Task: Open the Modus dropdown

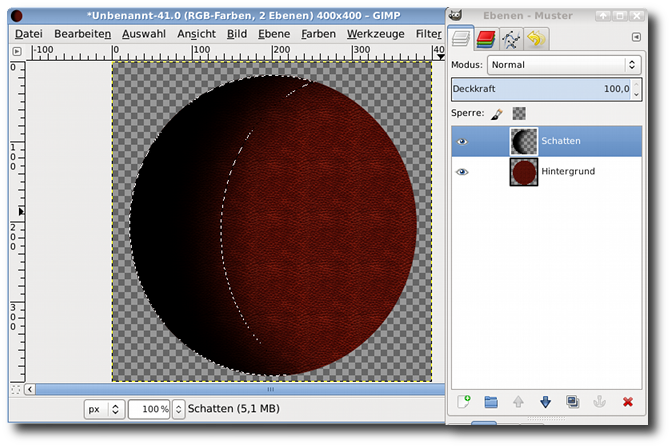Action: tap(563, 65)
